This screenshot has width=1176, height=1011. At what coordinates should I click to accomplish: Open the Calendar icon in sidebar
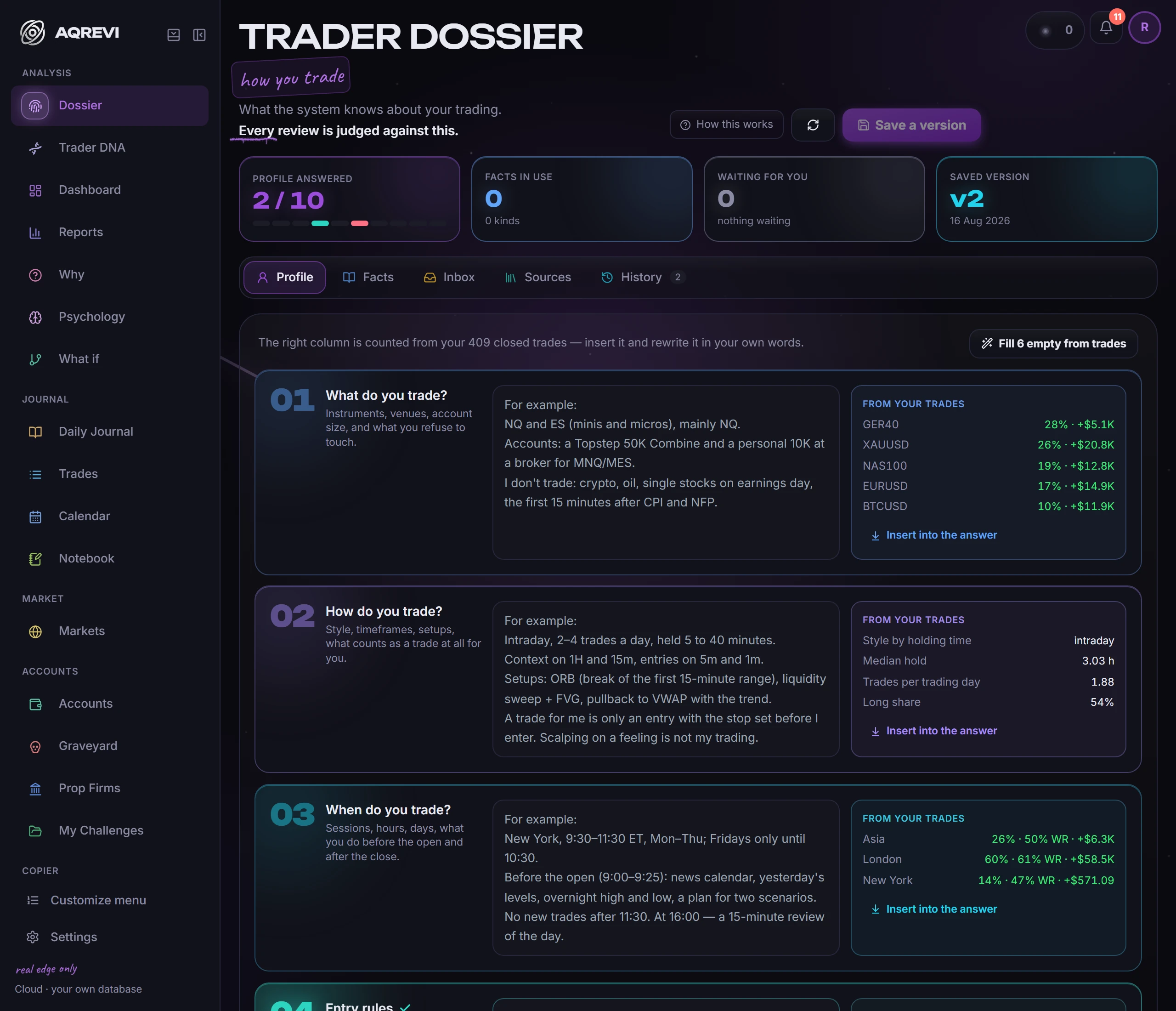click(x=35, y=517)
